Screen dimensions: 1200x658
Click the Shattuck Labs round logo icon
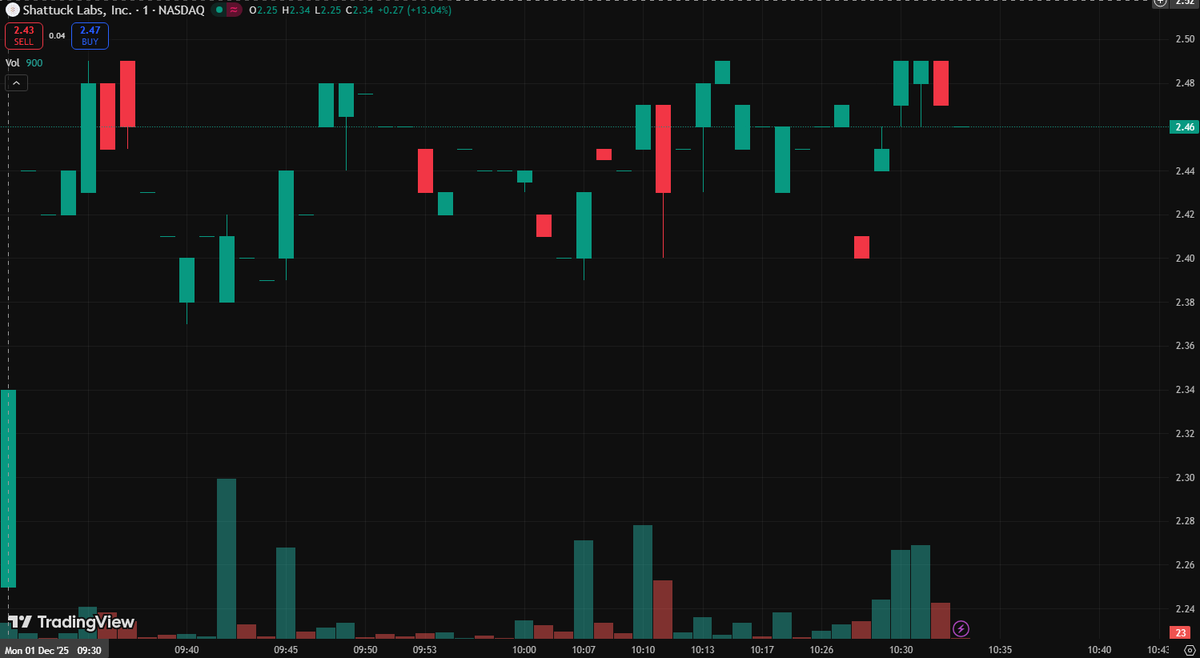pyautogui.click(x=12, y=10)
